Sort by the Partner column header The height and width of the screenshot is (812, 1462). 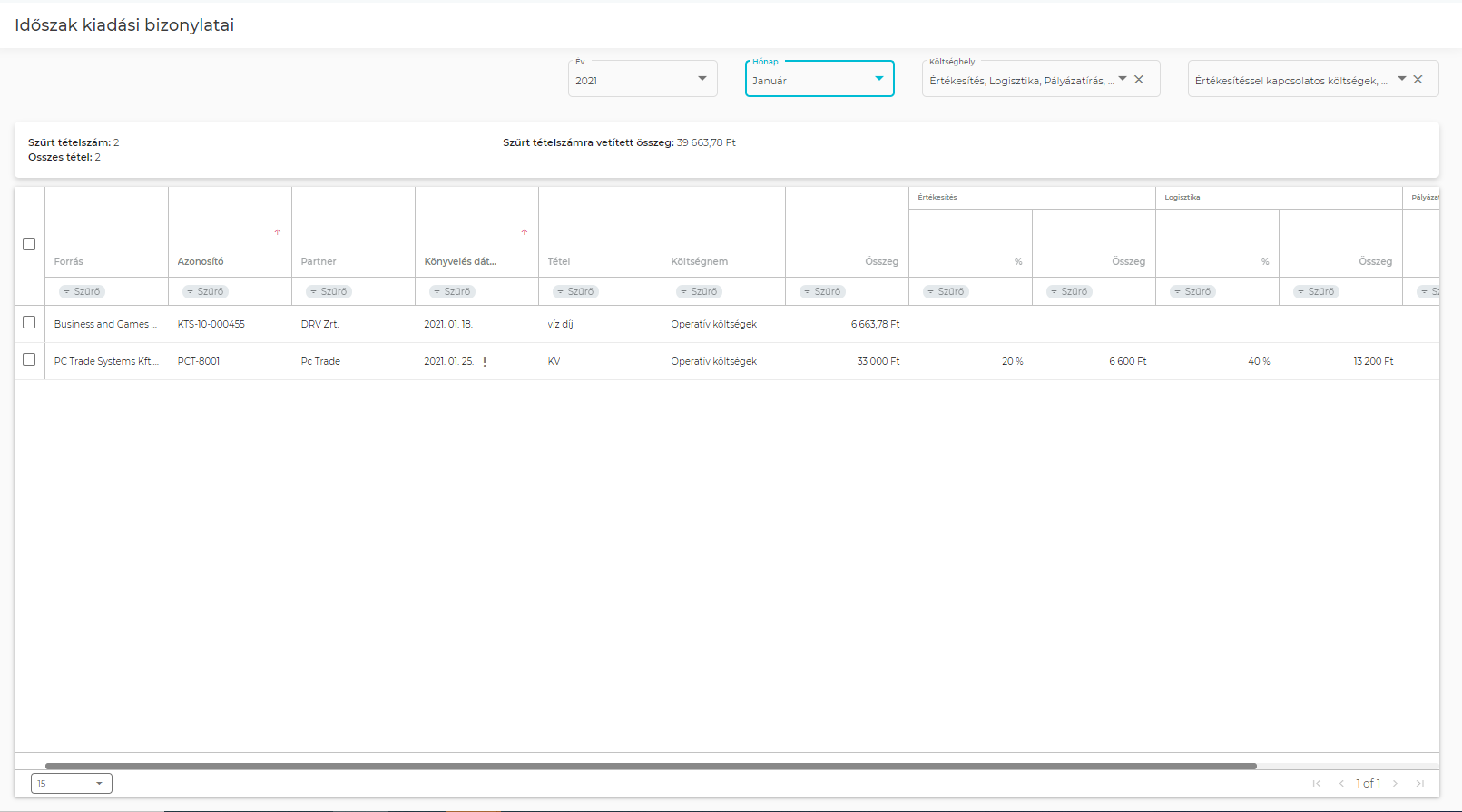[319, 261]
